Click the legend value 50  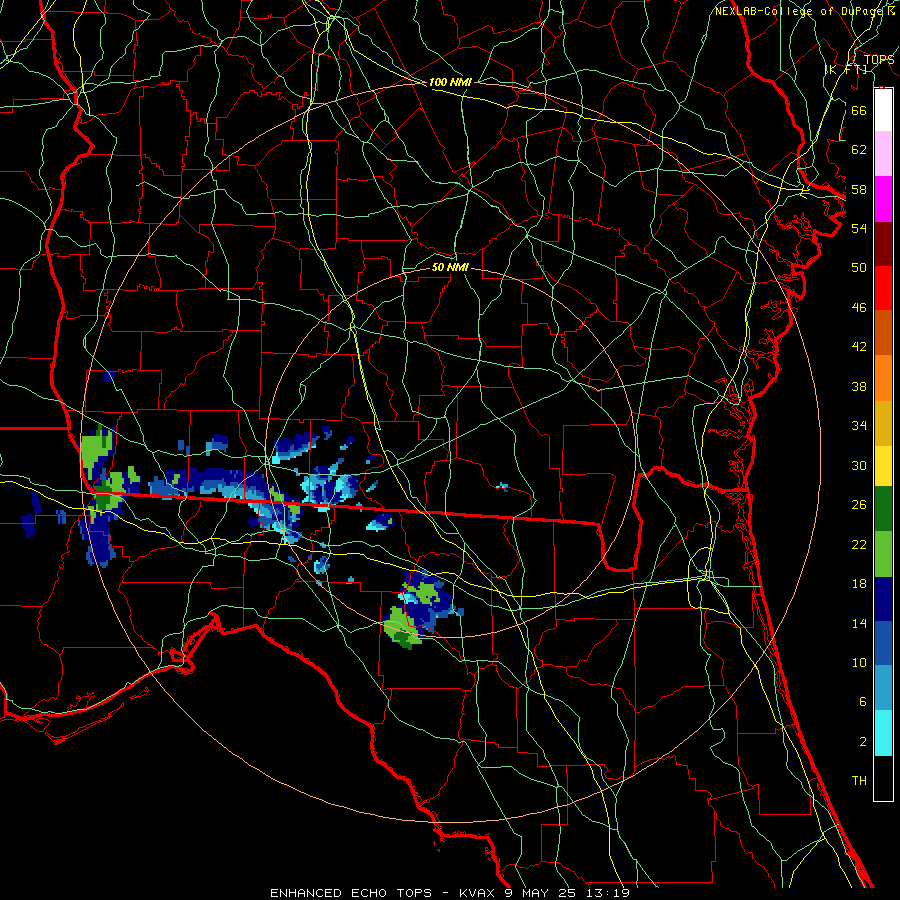[x=859, y=267]
